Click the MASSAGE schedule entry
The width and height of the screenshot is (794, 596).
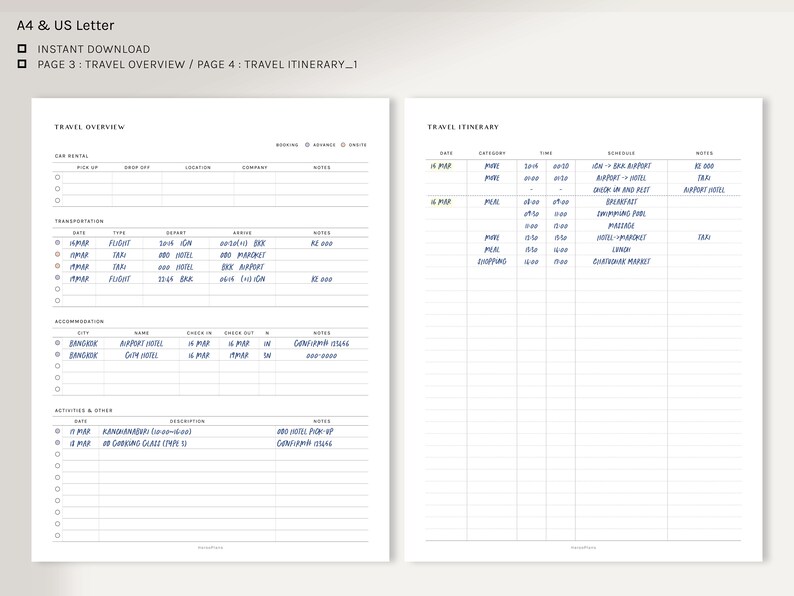pyautogui.click(x=621, y=226)
